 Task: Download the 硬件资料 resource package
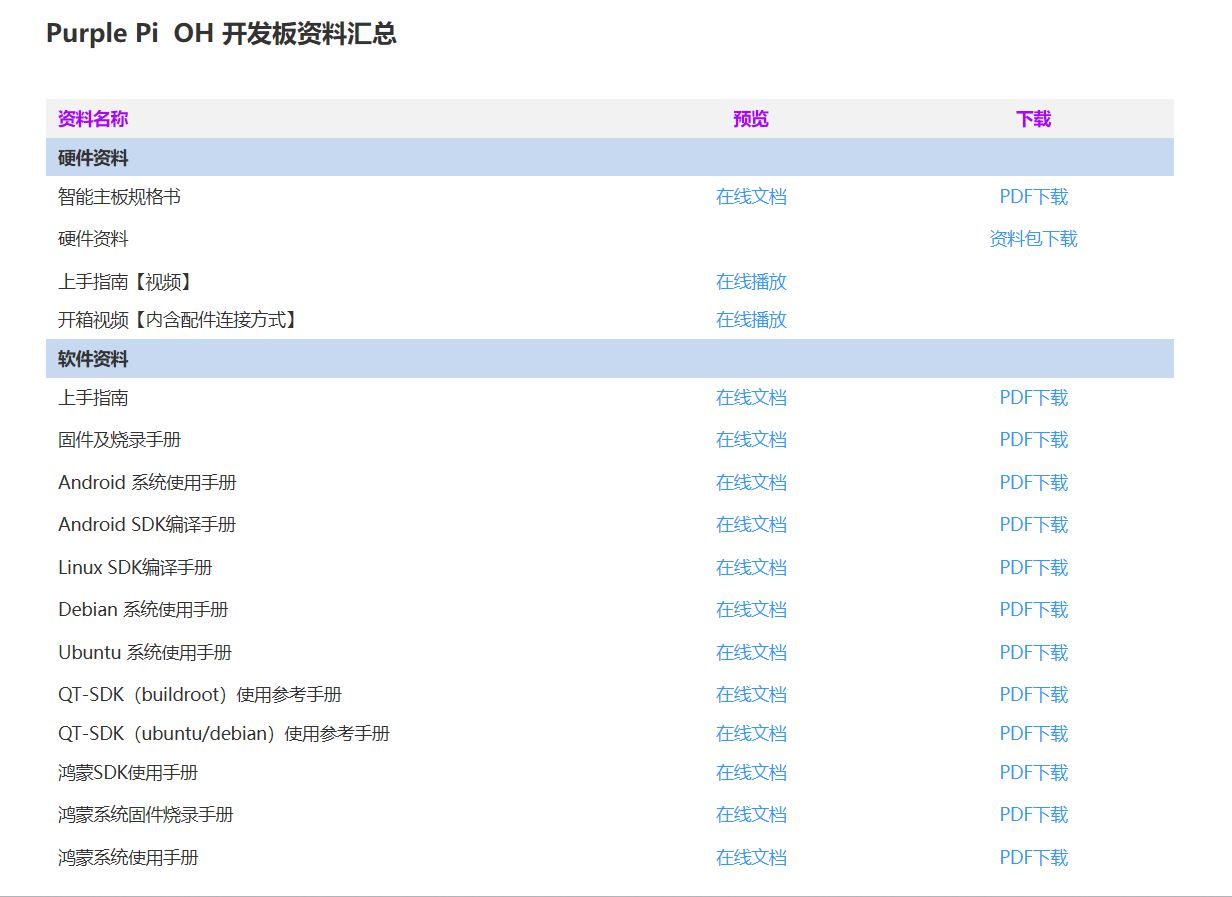click(1033, 239)
